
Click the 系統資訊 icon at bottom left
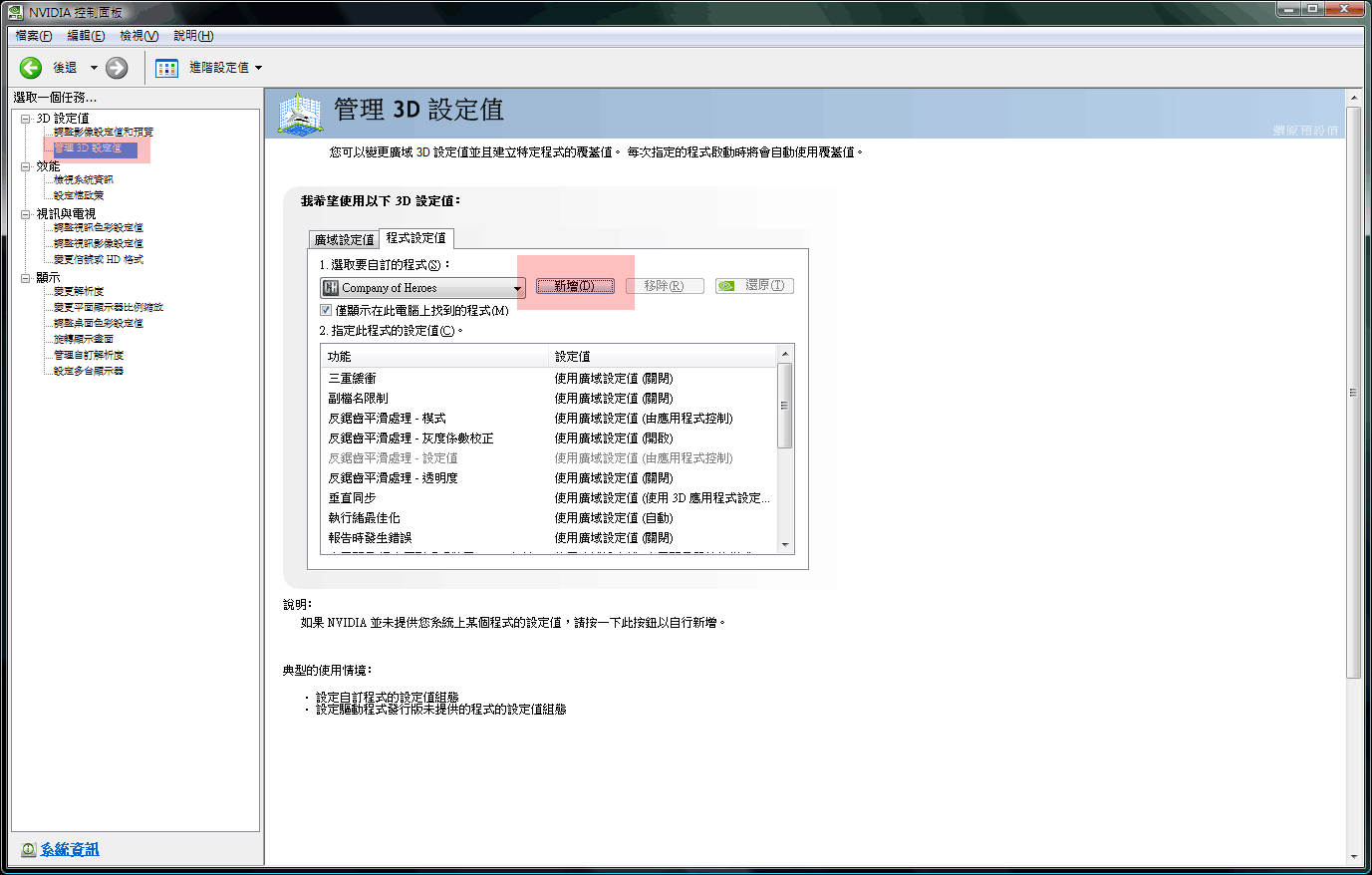pyautogui.click(x=28, y=850)
